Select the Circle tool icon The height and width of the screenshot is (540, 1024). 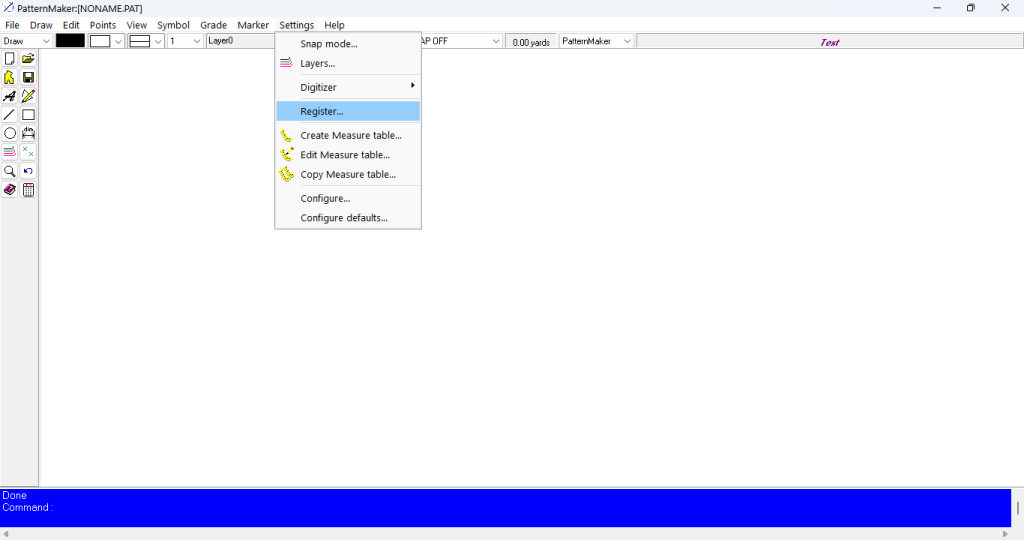coord(10,133)
